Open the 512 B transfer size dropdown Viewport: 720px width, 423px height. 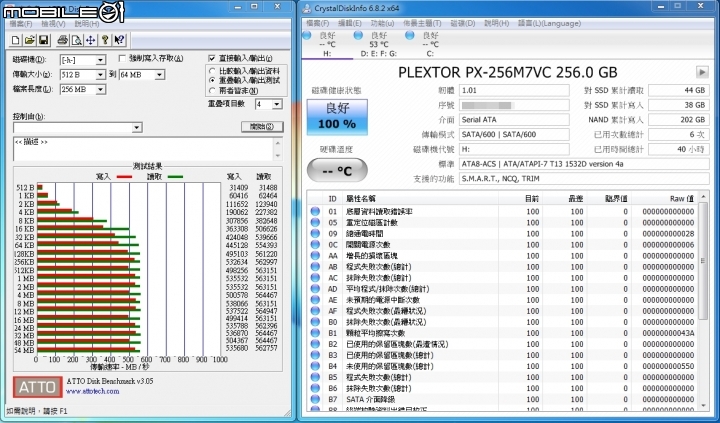coord(100,75)
